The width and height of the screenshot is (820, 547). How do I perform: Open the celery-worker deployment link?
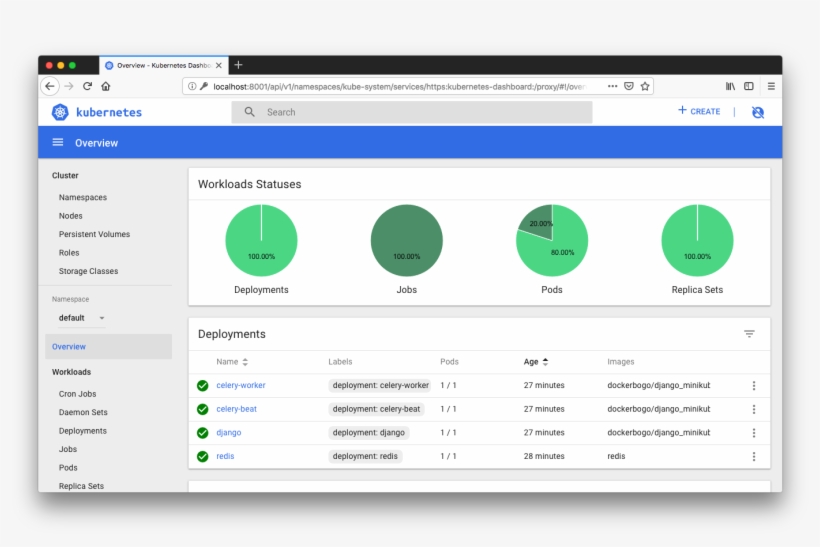[x=241, y=385]
